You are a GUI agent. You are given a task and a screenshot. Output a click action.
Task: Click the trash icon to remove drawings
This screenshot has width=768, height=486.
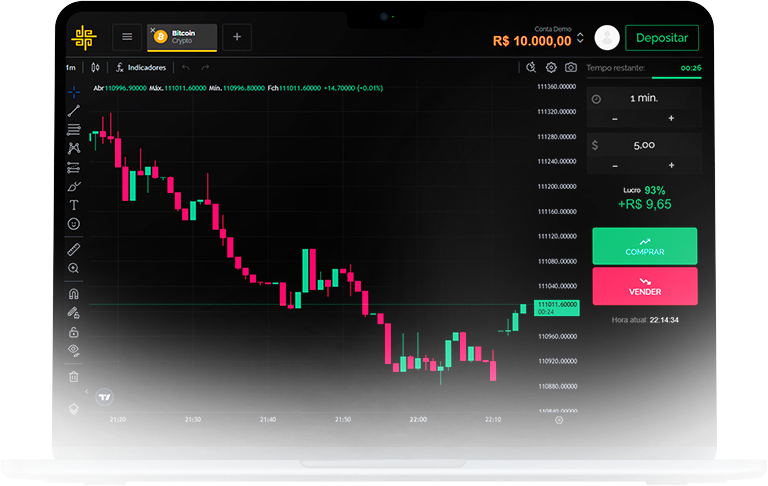[73, 376]
